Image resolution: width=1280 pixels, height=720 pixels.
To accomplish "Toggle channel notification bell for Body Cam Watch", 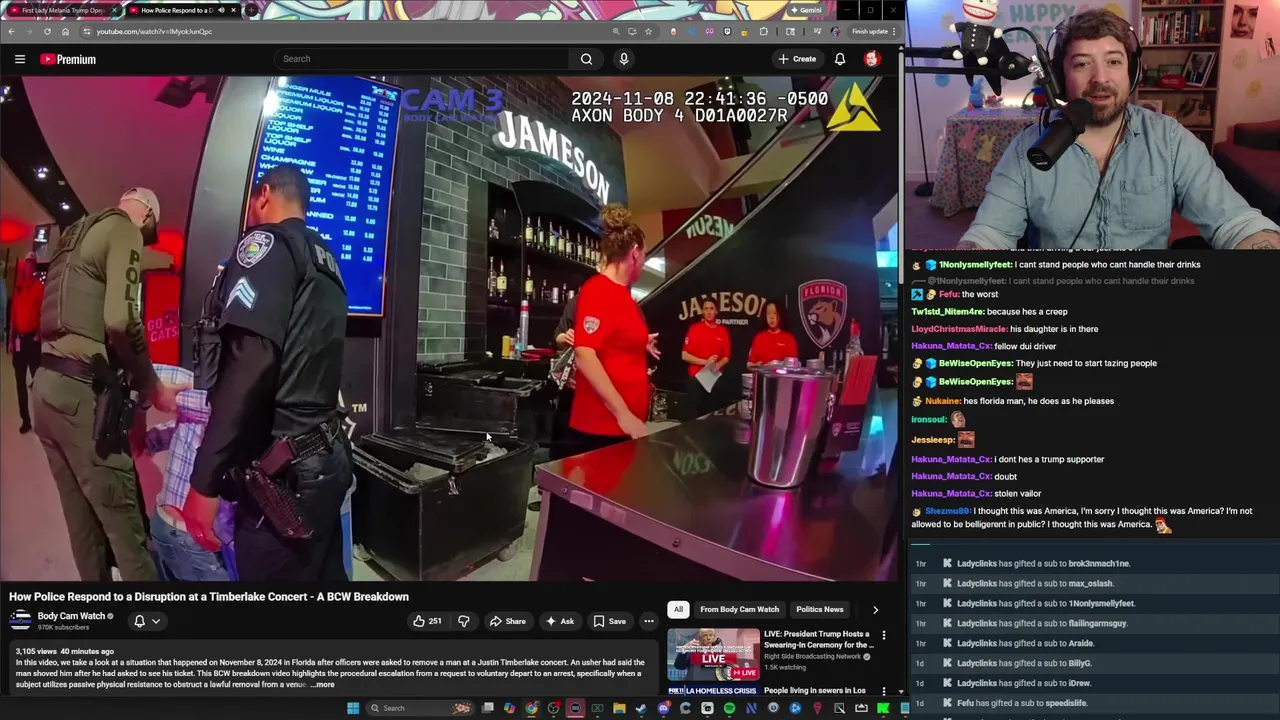I will (x=140, y=621).
